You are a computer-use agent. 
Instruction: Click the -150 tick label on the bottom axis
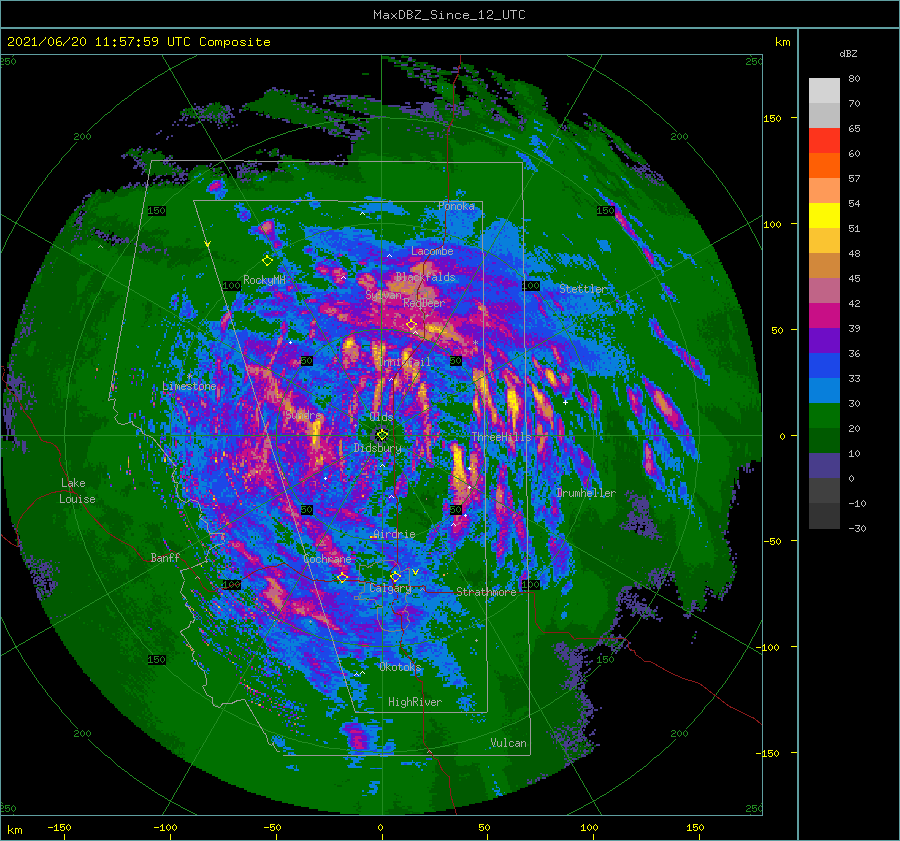59,828
